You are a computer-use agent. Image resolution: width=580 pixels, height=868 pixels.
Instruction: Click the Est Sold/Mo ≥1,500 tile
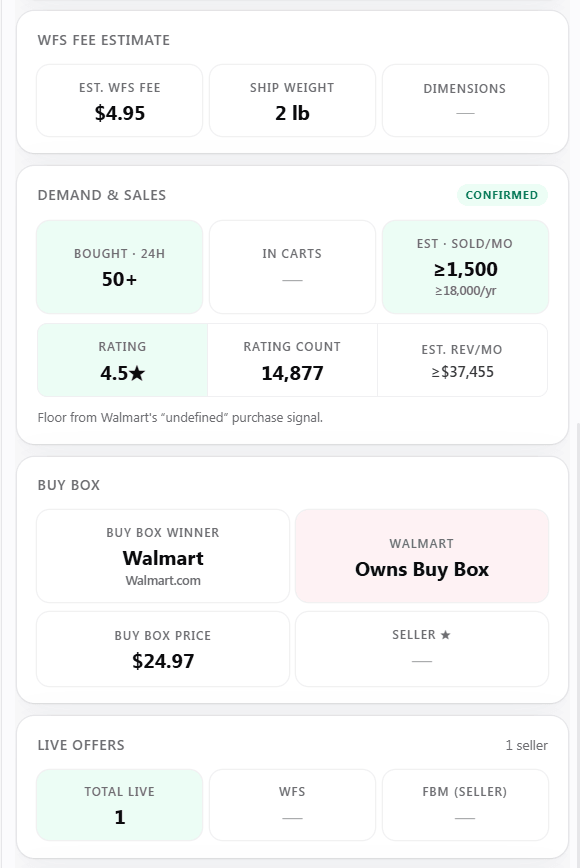coord(465,267)
